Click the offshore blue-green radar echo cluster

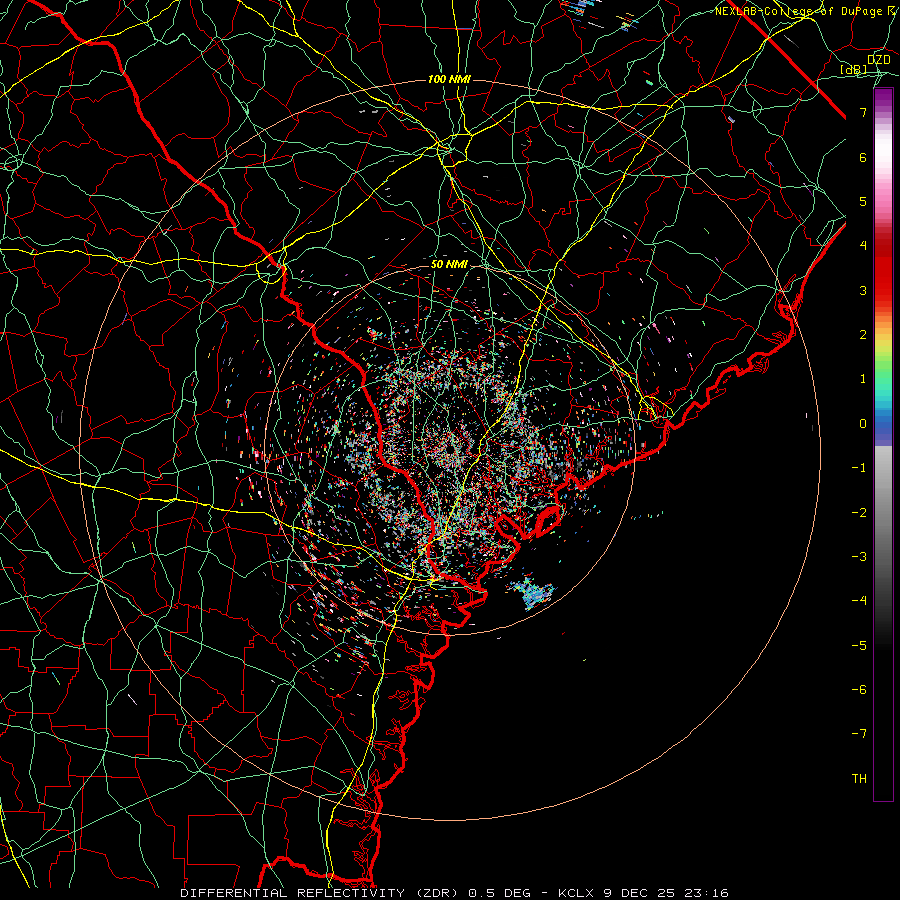pos(532,592)
